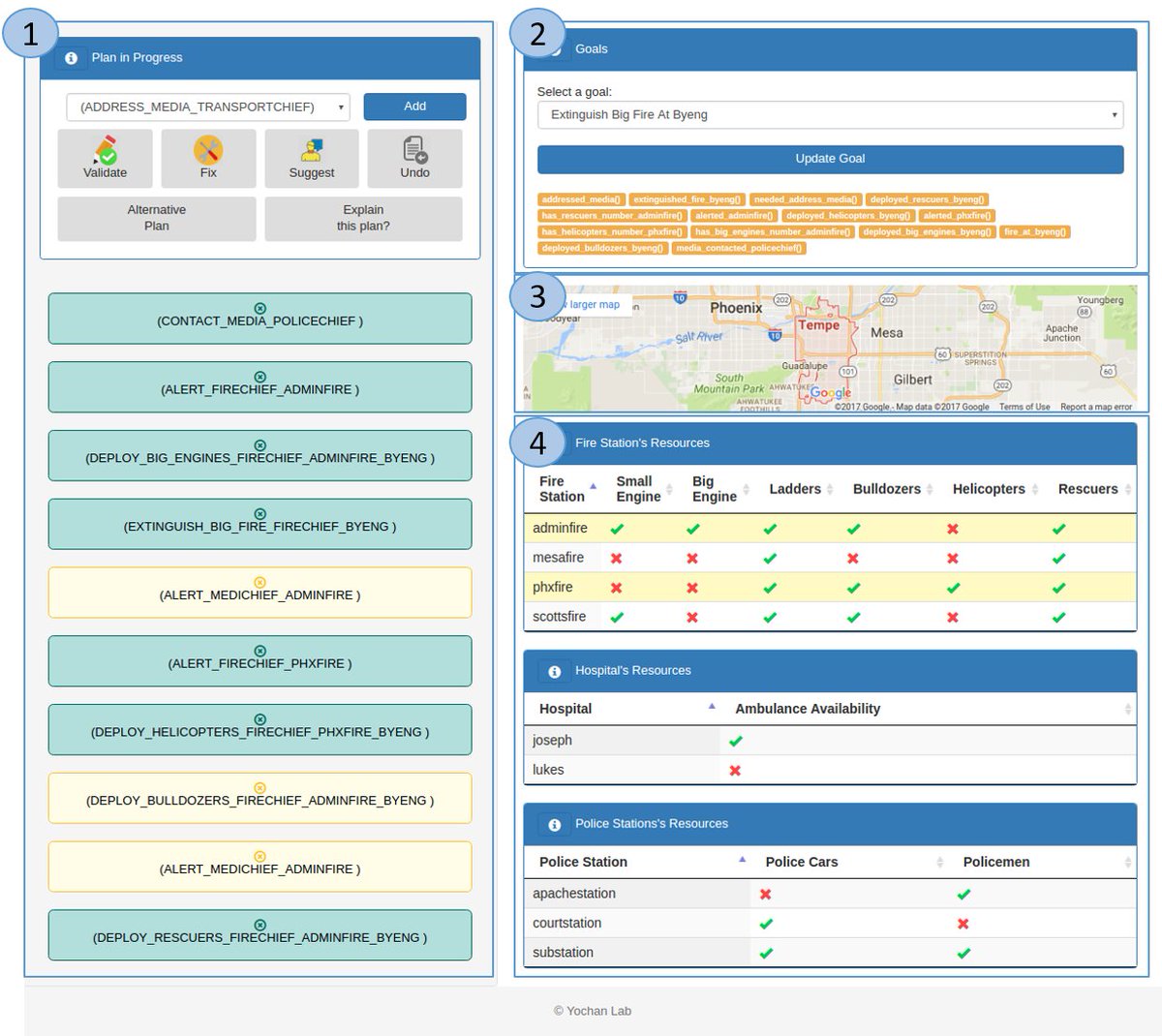1162x1036 pixels.
Task: Click the Alternative Plan button
Action: (157, 218)
